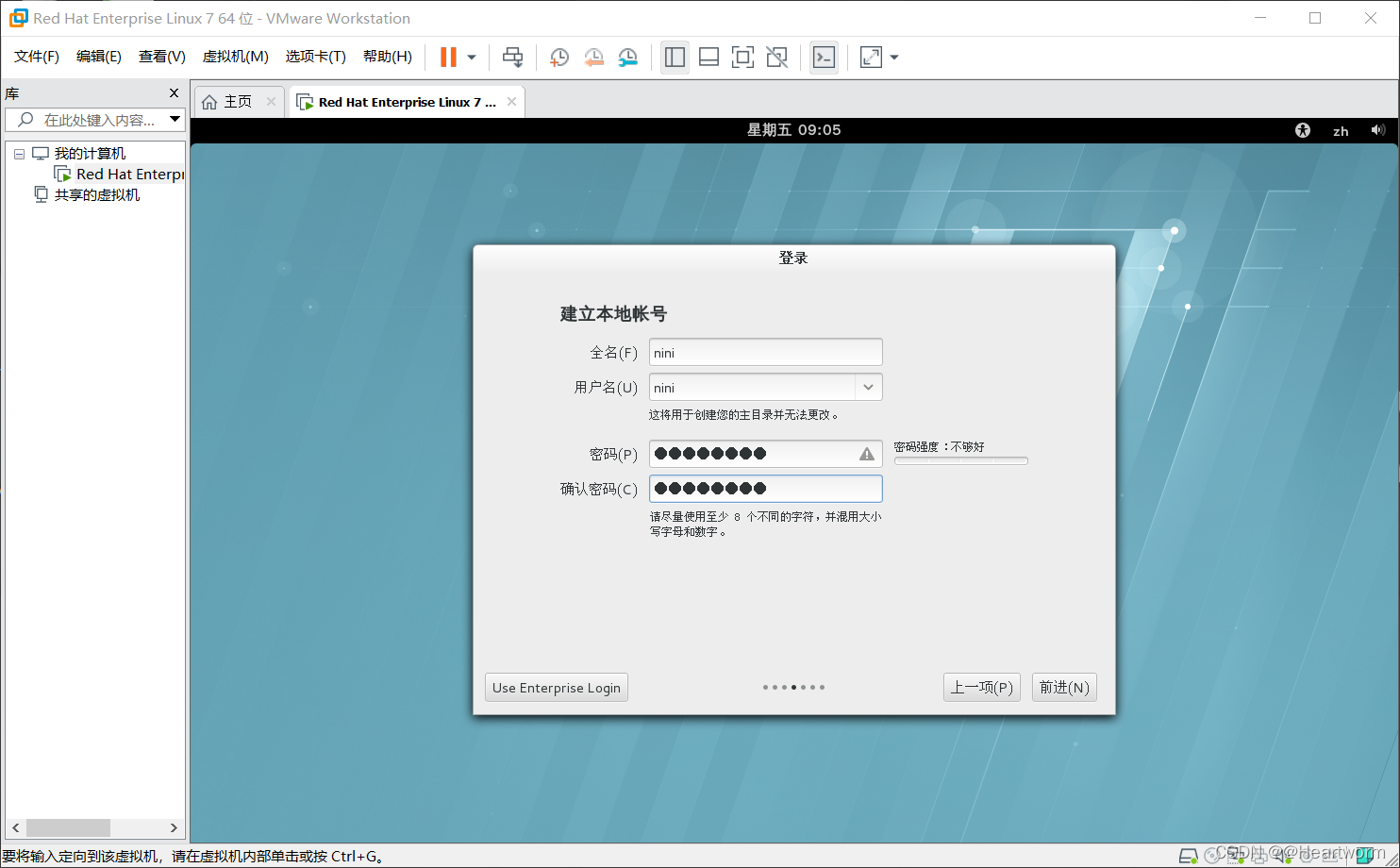1400x868 pixels.
Task: Open the 文件(F) menu
Action: (x=37, y=57)
